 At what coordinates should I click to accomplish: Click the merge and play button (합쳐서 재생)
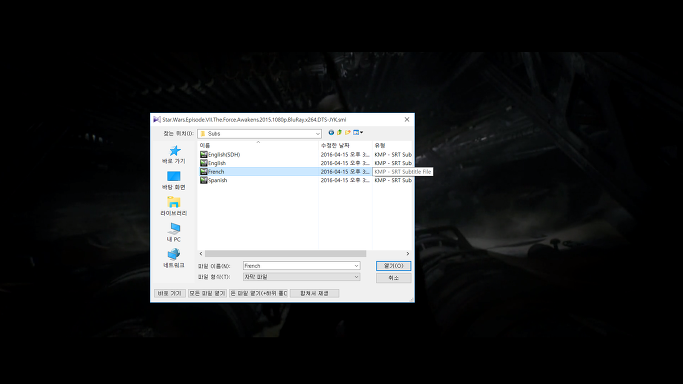[x=314, y=293]
